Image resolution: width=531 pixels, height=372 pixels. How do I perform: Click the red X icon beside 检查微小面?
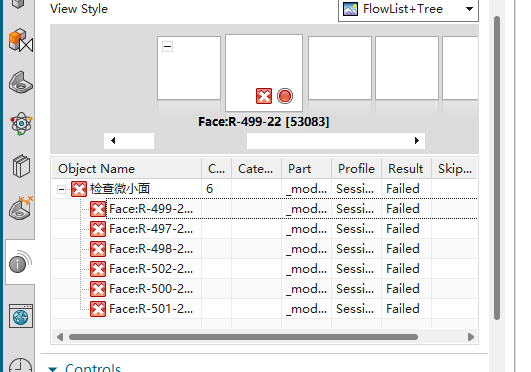point(79,189)
